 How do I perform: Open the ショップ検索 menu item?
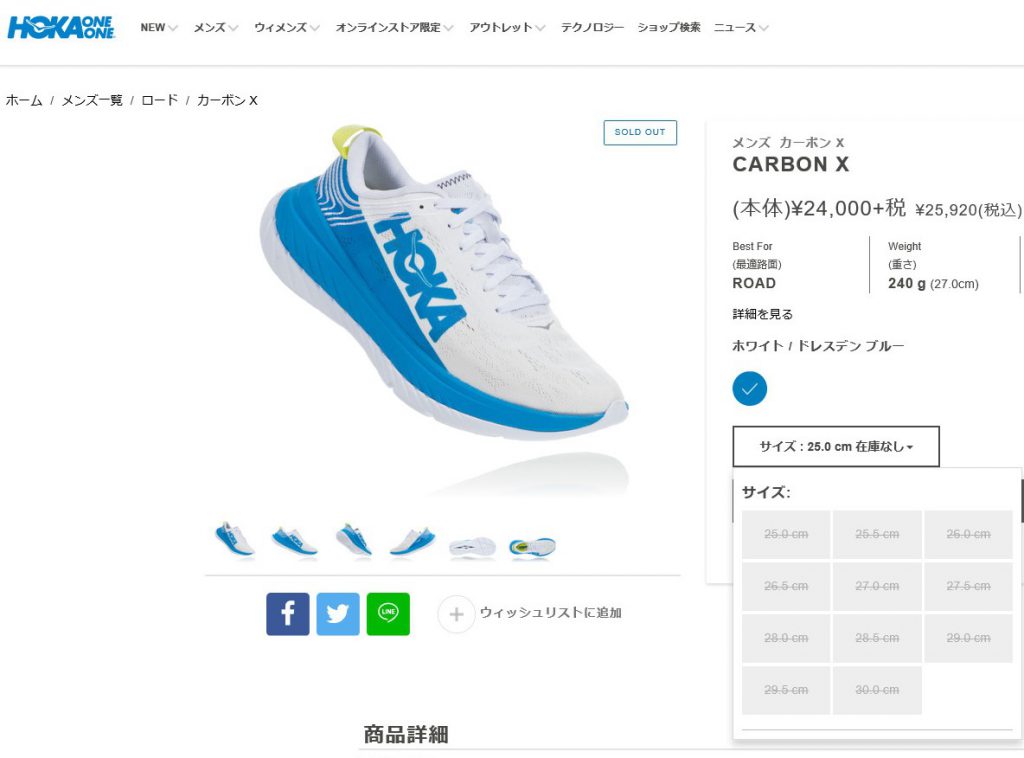pos(669,27)
